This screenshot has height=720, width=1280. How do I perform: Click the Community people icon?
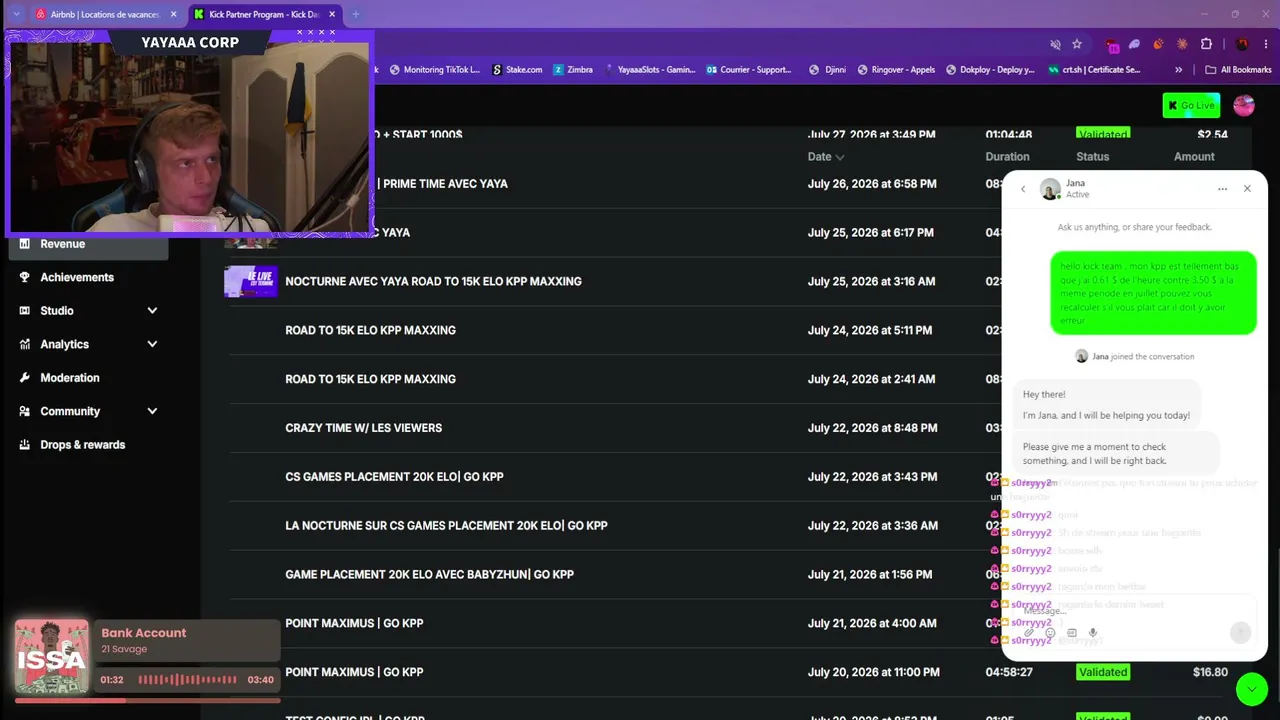pos(25,411)
